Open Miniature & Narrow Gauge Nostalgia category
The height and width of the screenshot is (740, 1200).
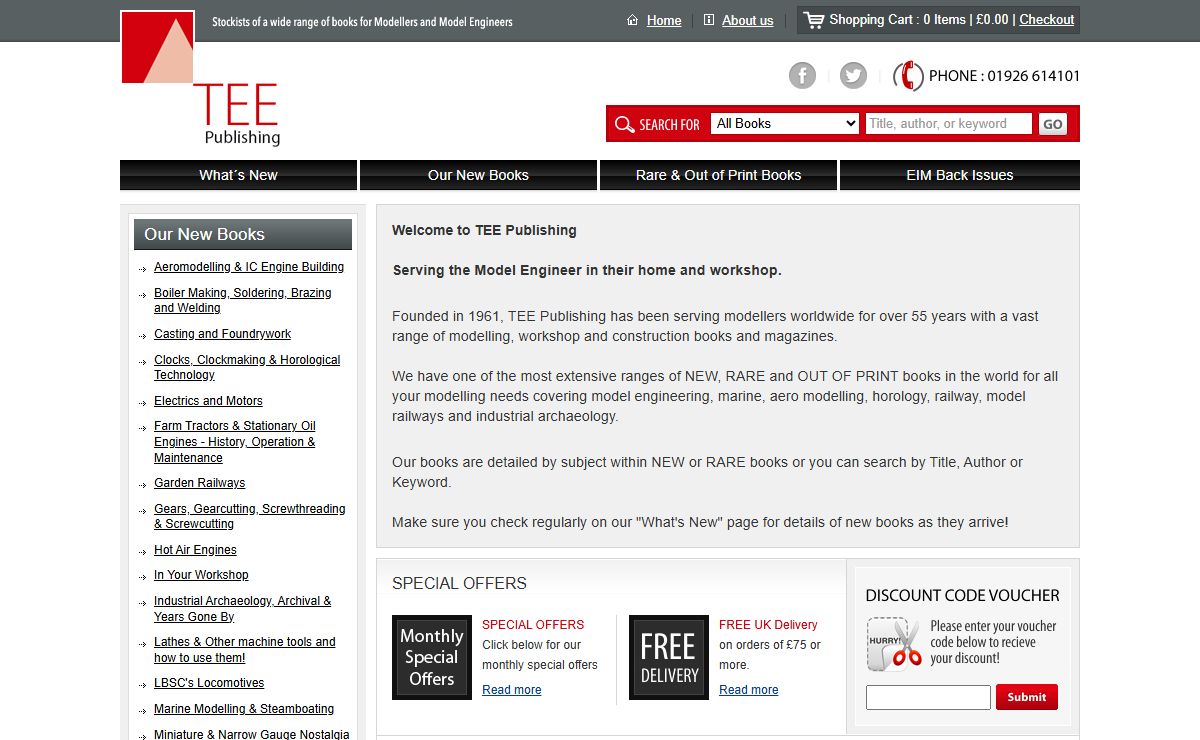(x=252, y=734)
